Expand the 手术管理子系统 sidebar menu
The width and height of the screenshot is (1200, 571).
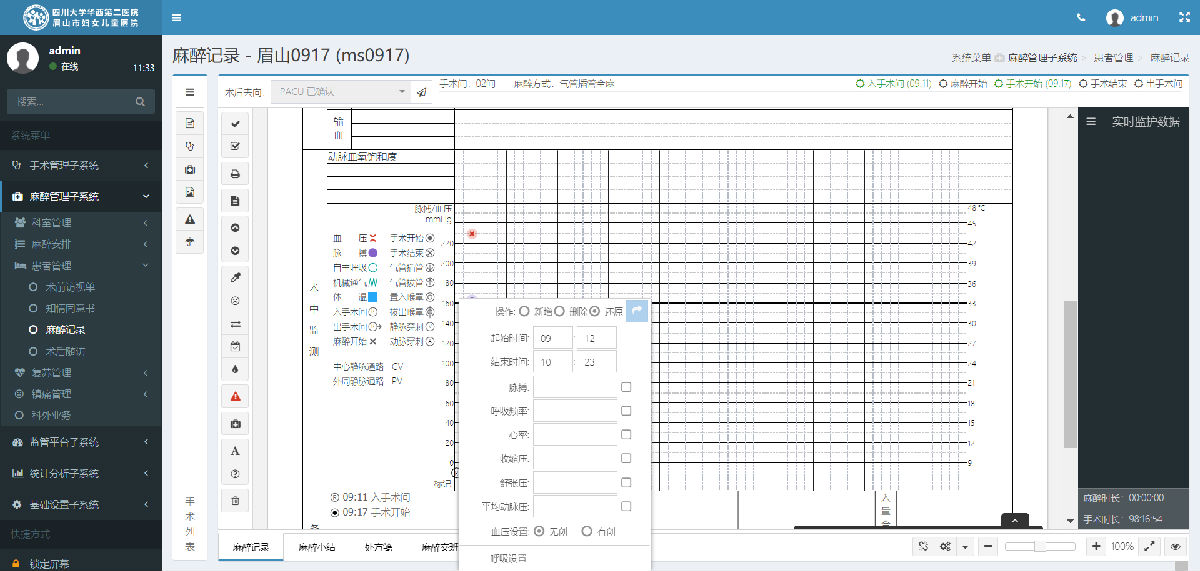click(x=81, y=165)
